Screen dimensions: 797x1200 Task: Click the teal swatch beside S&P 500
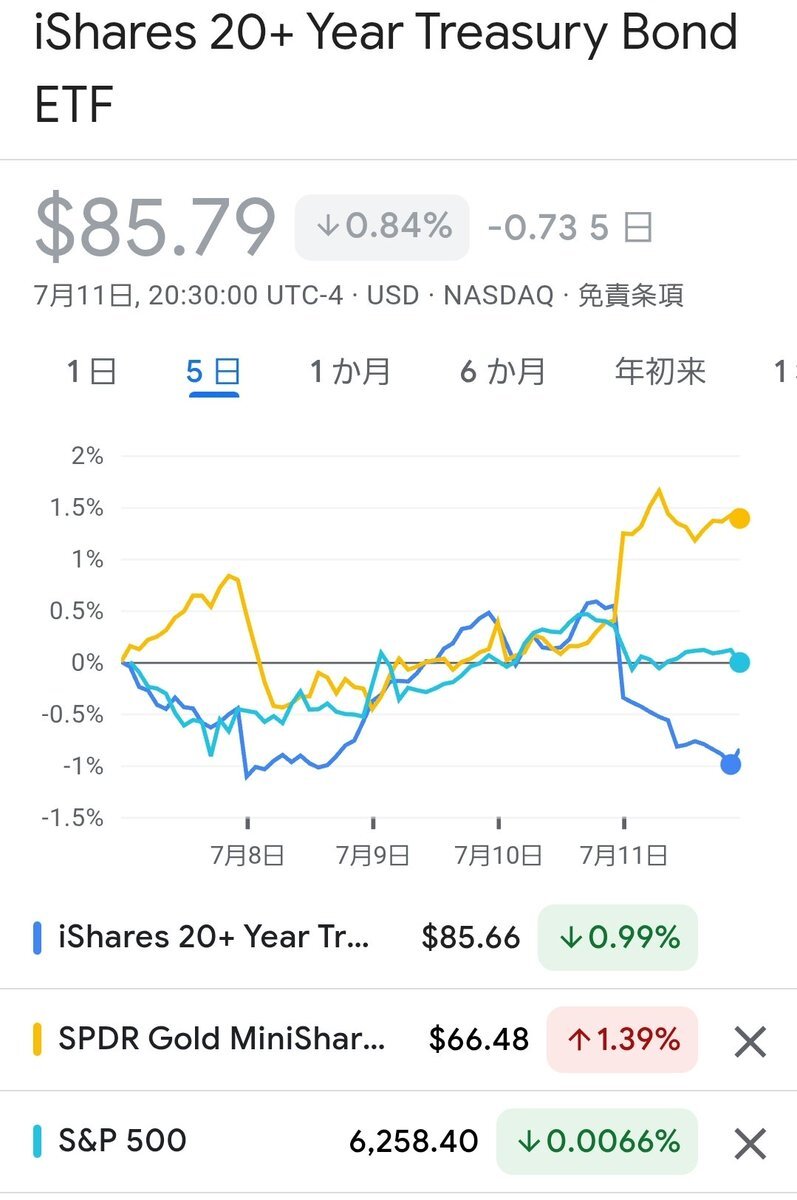[x=38, y=1141]
